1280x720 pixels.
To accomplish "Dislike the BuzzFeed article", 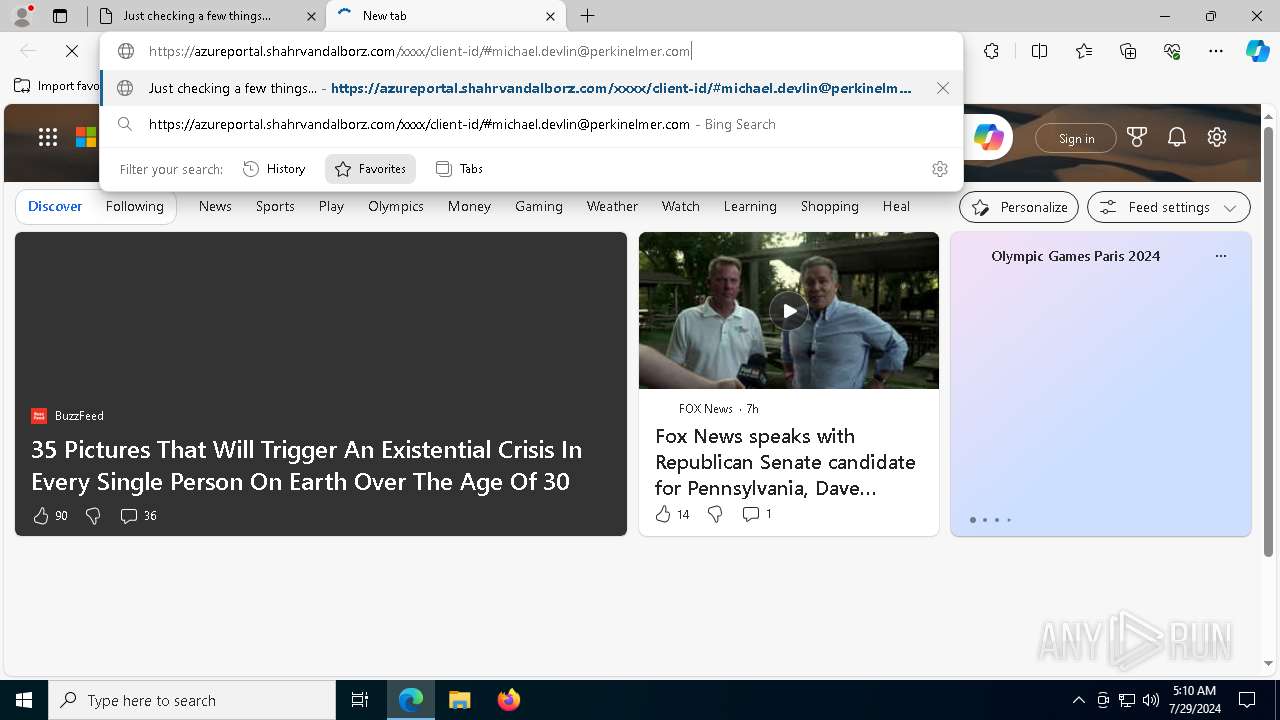I will click(x=93, y=516).
